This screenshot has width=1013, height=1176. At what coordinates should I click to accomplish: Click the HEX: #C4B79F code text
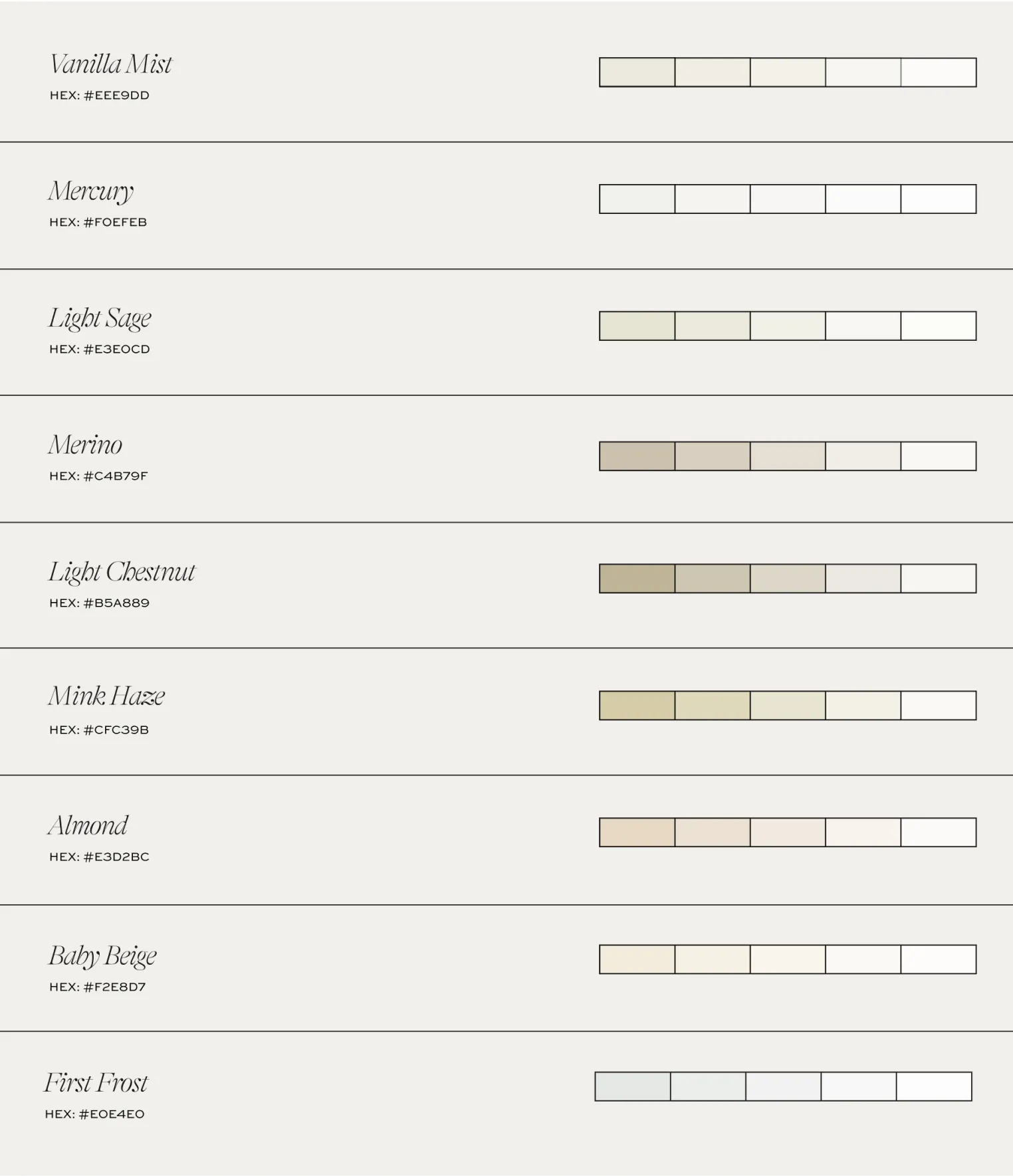(98, 476)
